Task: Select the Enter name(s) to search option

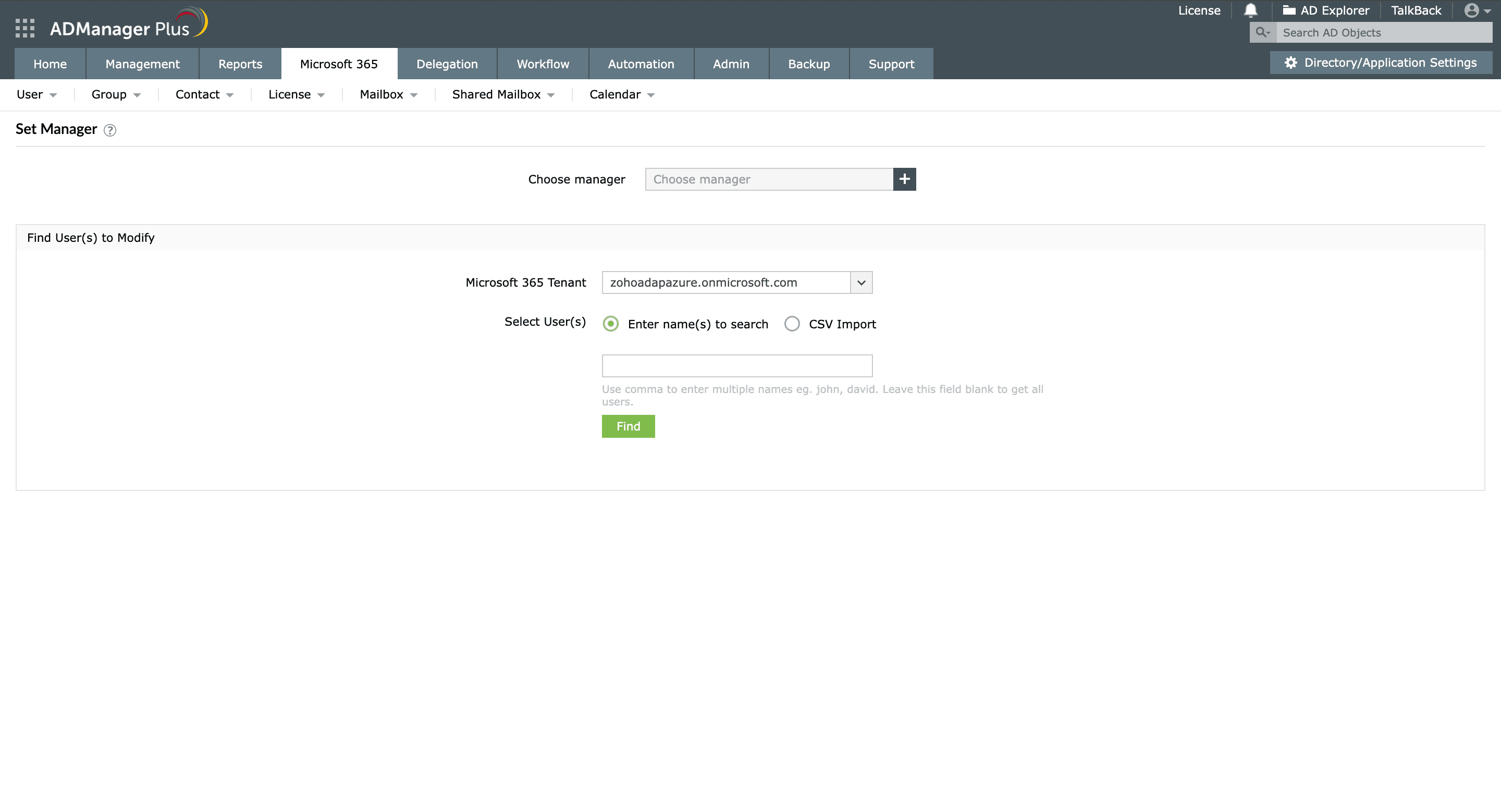Action: coord(610,324)
